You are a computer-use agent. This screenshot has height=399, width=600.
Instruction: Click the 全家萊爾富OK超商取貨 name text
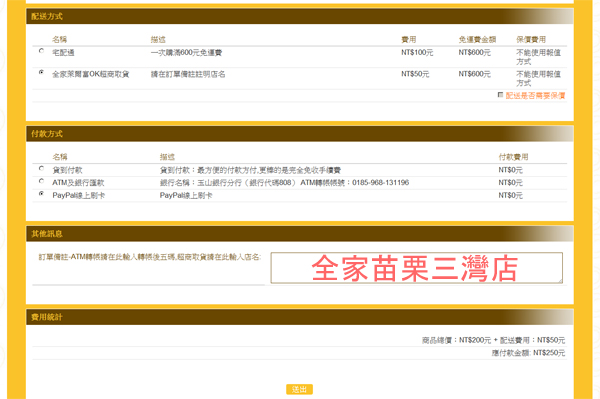click(x=91, y=74)
